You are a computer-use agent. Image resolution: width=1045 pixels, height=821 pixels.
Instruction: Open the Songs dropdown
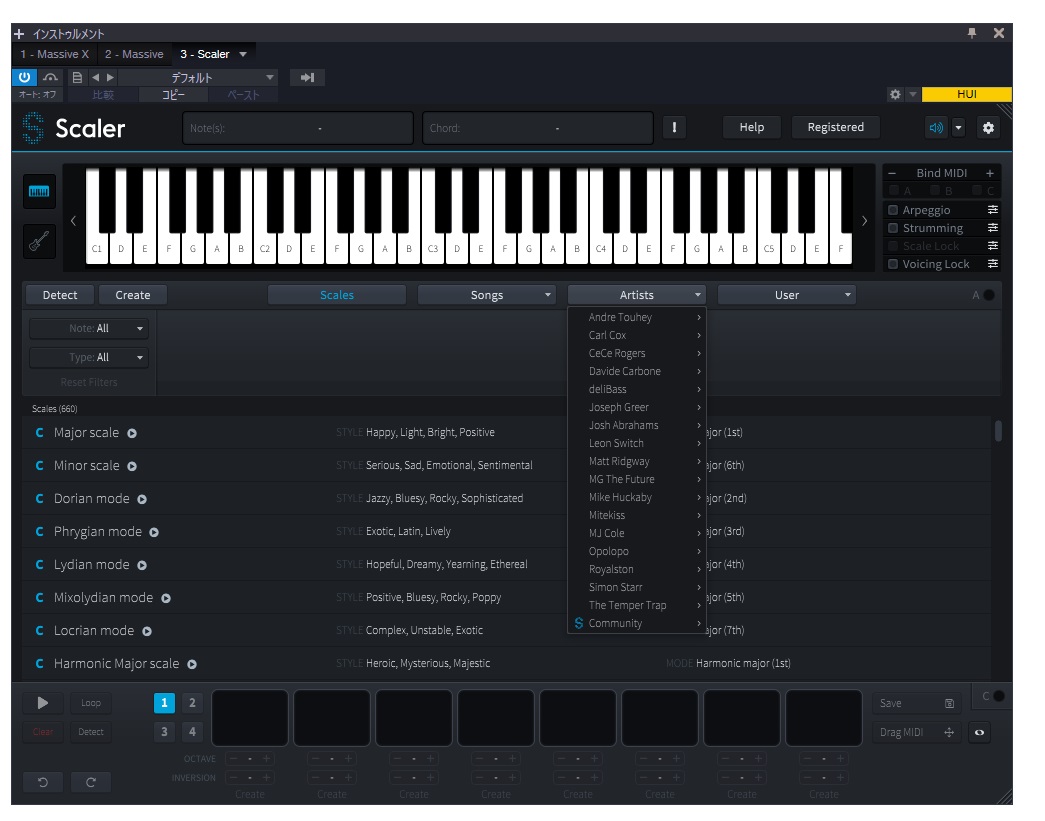[x=487, y=295]
